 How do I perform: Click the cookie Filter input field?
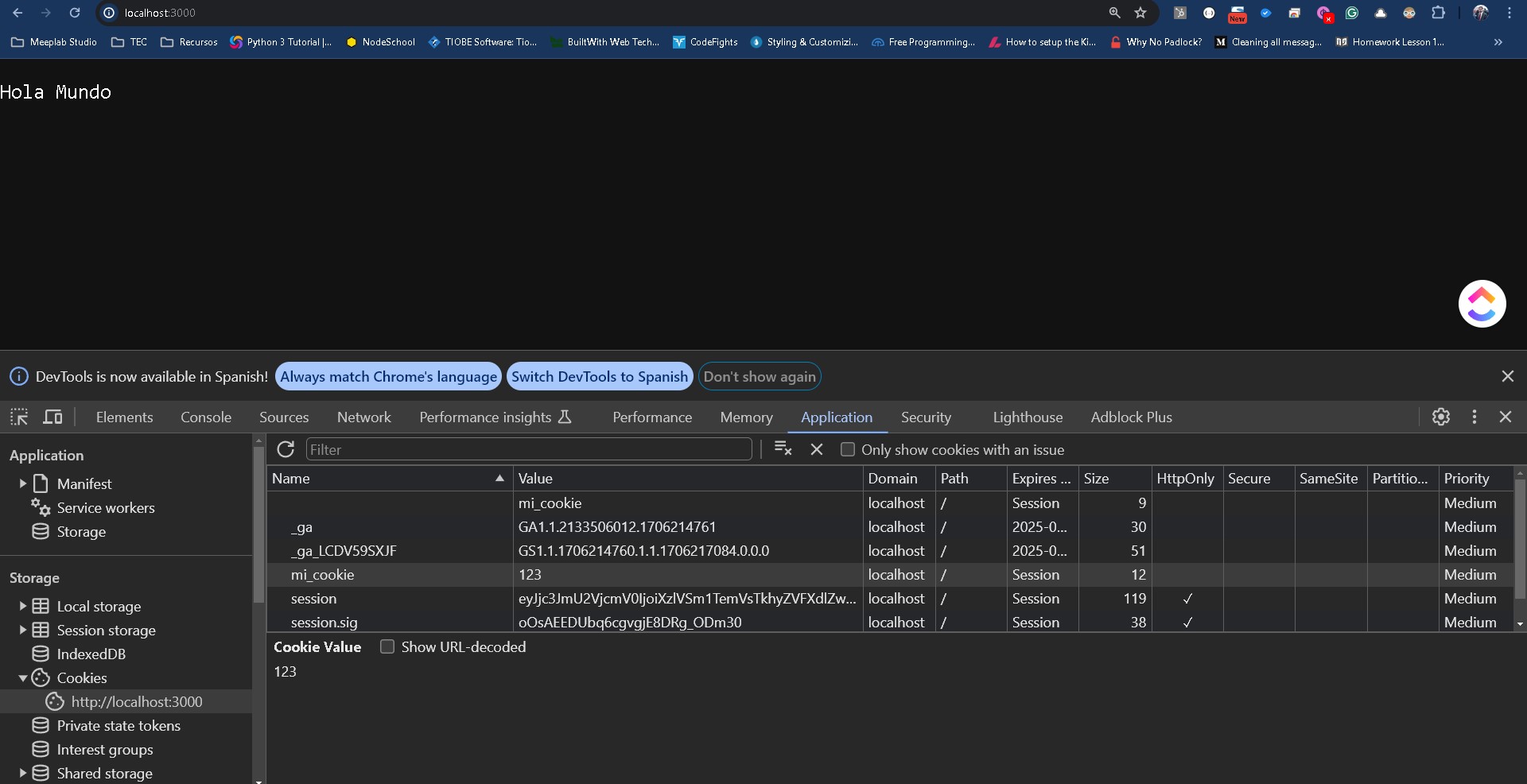(529, 449)
